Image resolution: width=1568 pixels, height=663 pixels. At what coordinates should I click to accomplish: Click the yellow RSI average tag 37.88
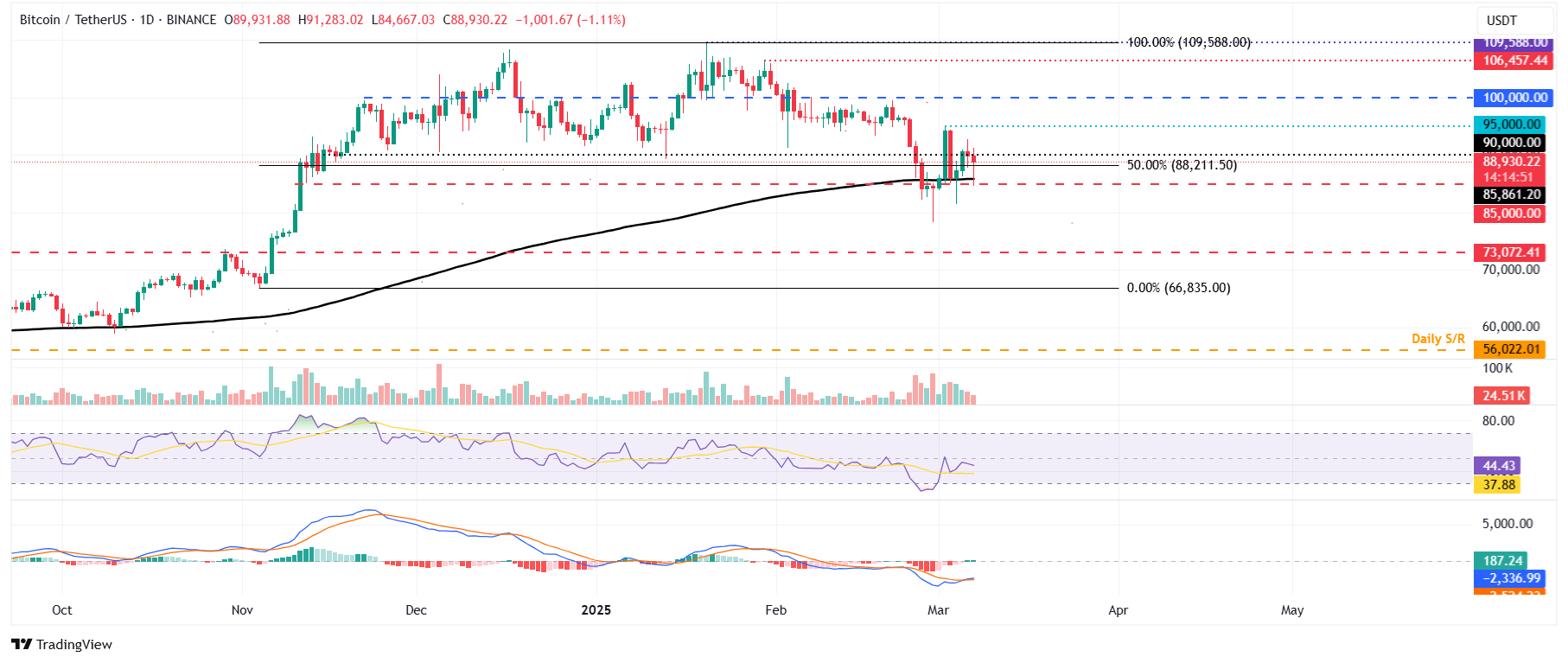[1497, 484]
